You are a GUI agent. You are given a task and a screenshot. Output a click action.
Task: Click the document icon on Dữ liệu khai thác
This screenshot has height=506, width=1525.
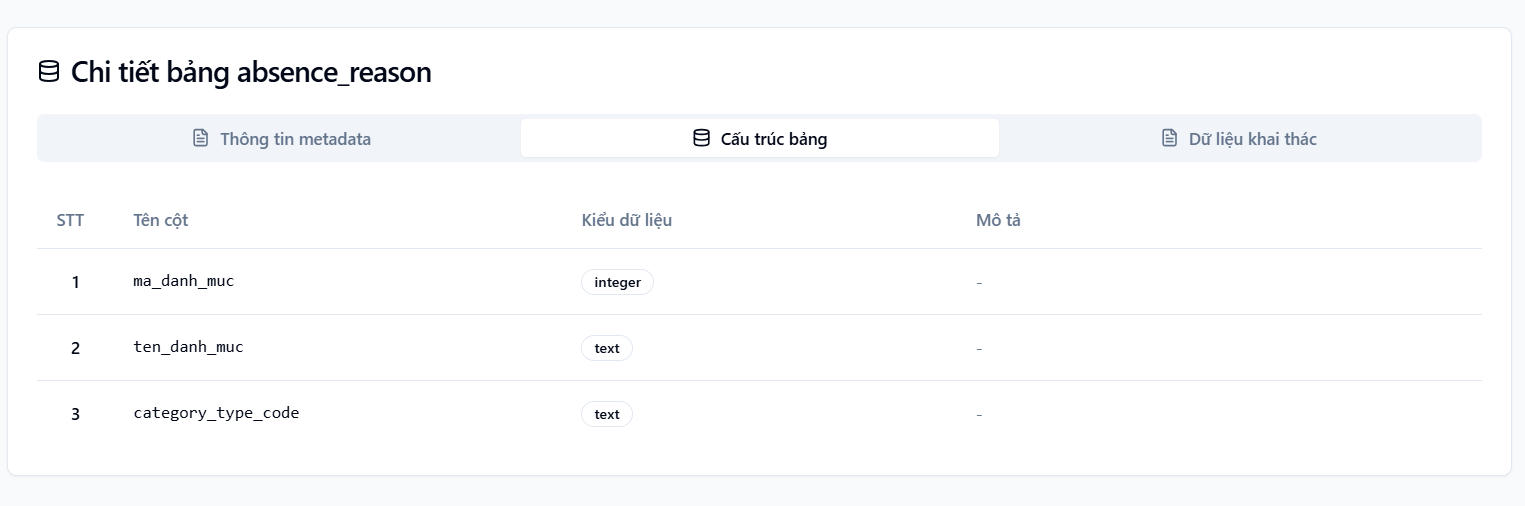[x=1169, y=138]
